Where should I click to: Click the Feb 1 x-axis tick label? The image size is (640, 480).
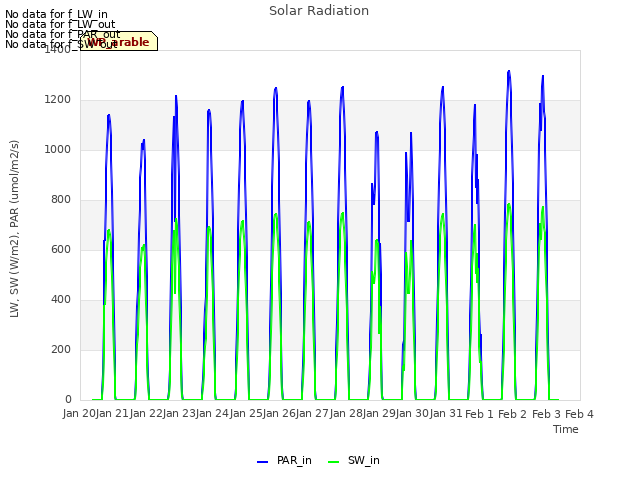(479, 414)
